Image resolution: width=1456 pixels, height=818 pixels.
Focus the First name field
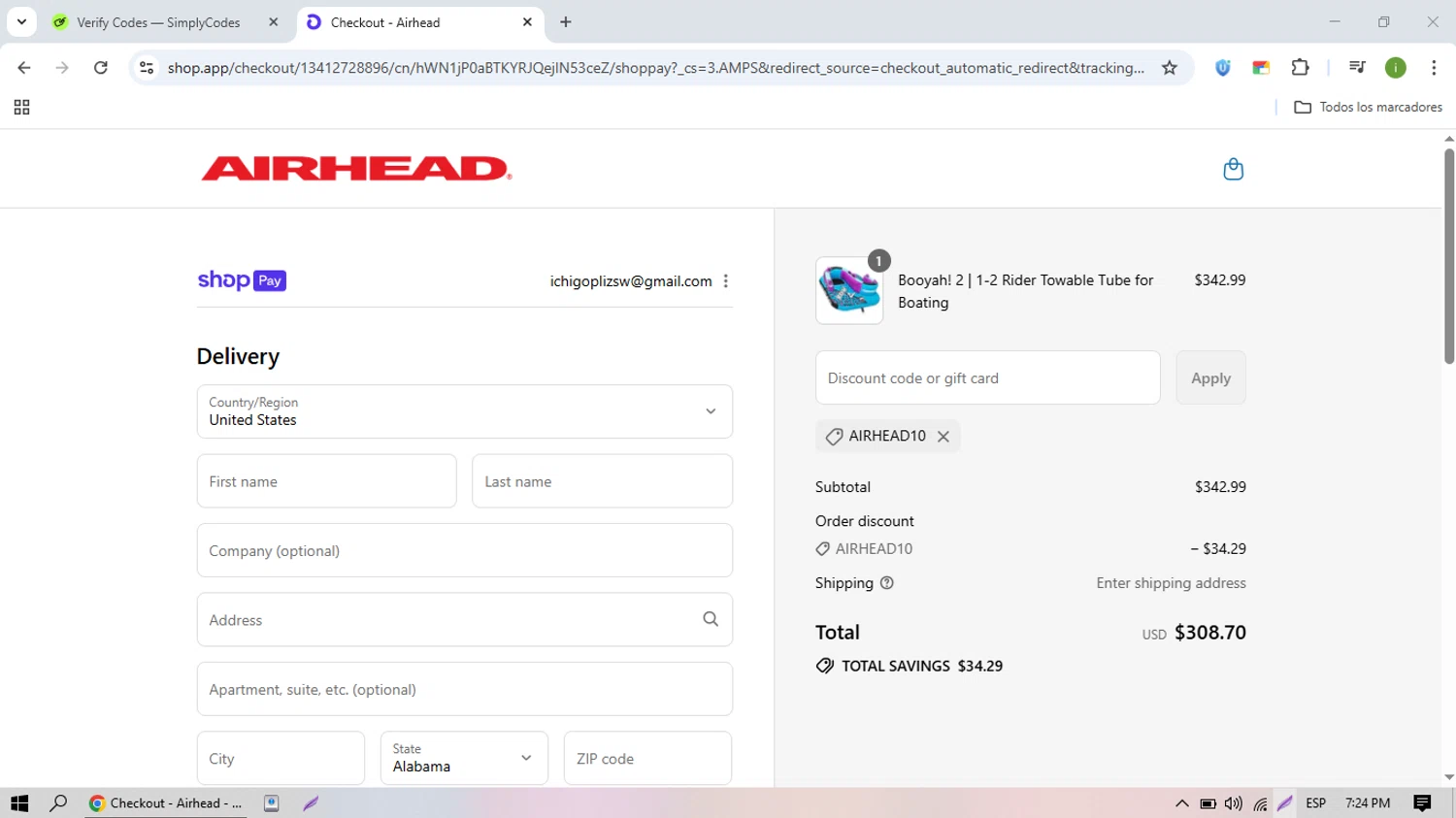pos(326,481)
